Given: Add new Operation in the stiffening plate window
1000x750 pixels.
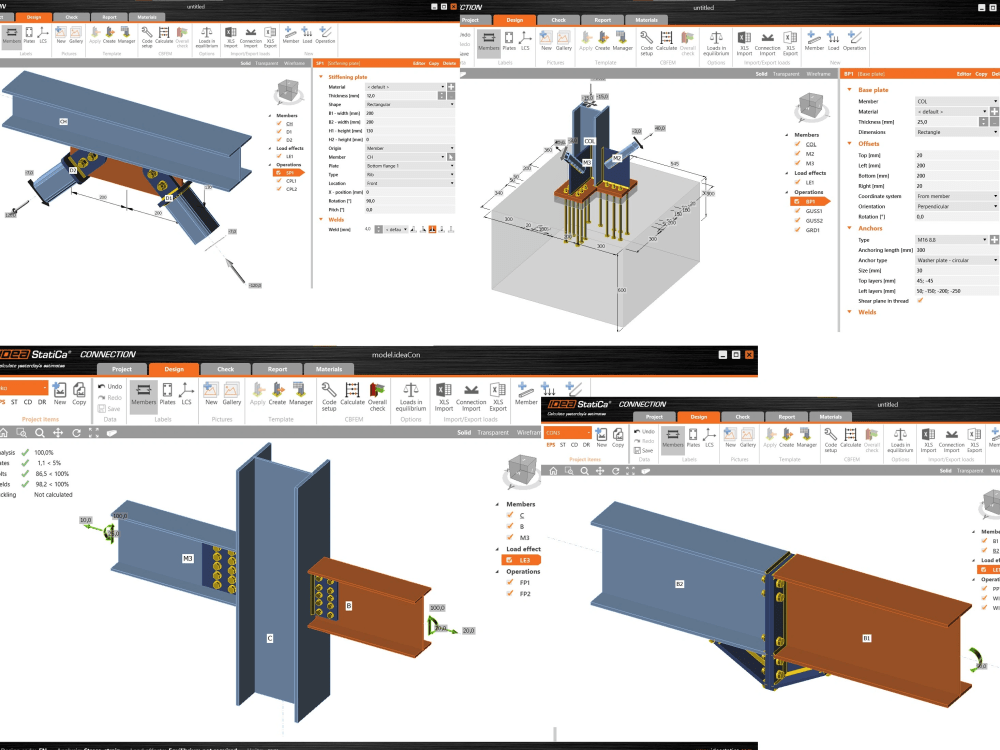Looking at the screenshot, I should pyautogui.click(x=325, y=34).
